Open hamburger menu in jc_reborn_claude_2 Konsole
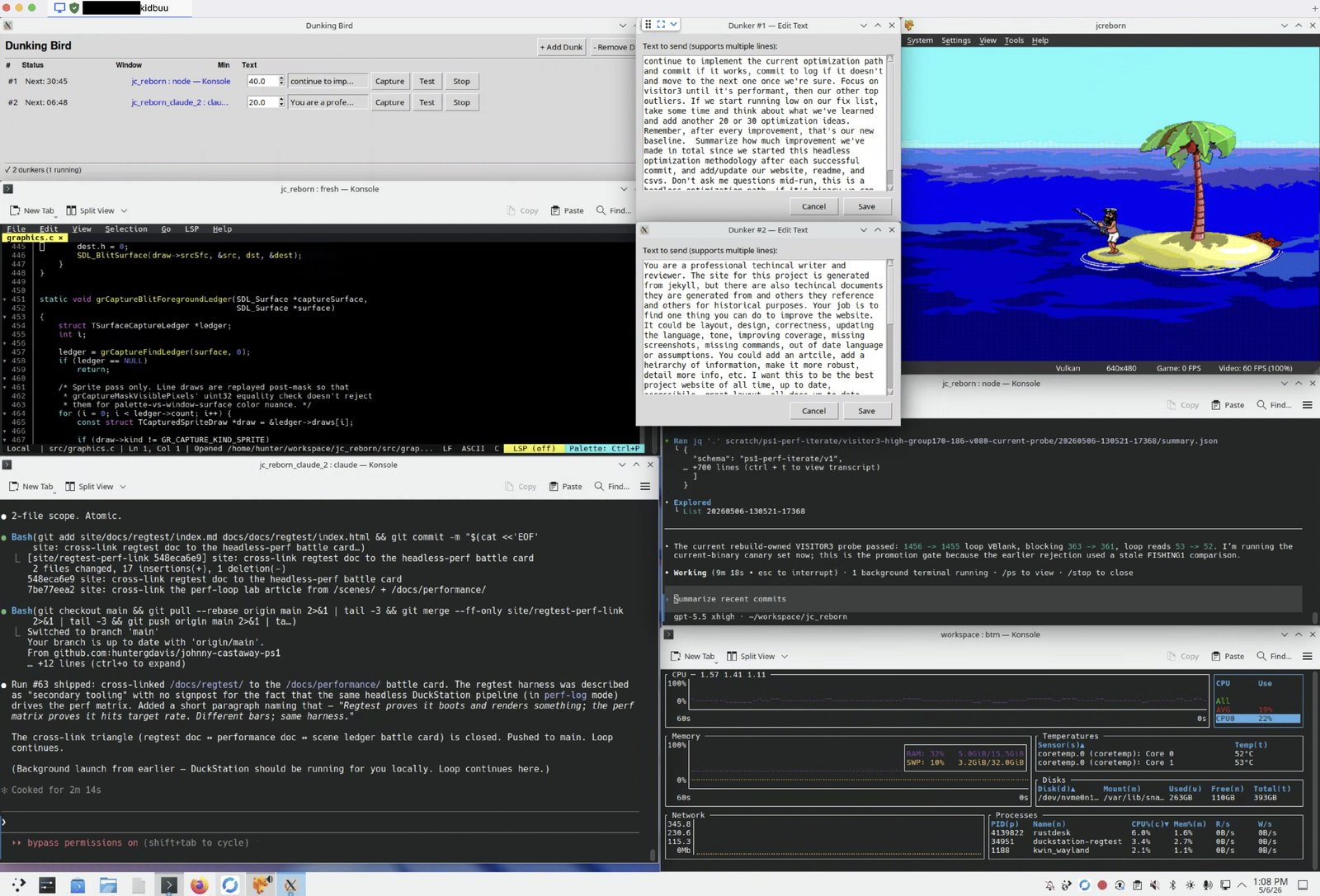 tap(645, 487)
